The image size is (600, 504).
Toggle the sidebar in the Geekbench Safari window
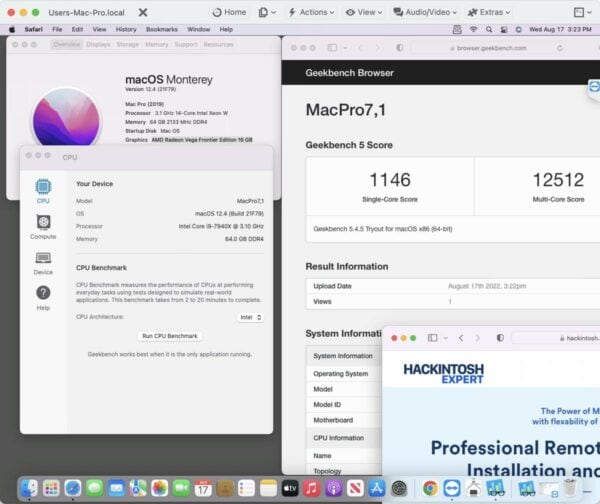(x=332, y=48)
